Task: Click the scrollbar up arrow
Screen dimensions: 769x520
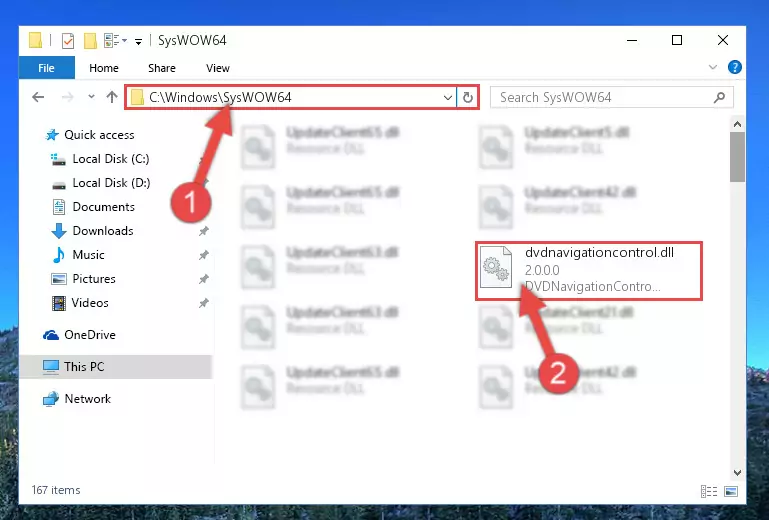Action: 737,125
